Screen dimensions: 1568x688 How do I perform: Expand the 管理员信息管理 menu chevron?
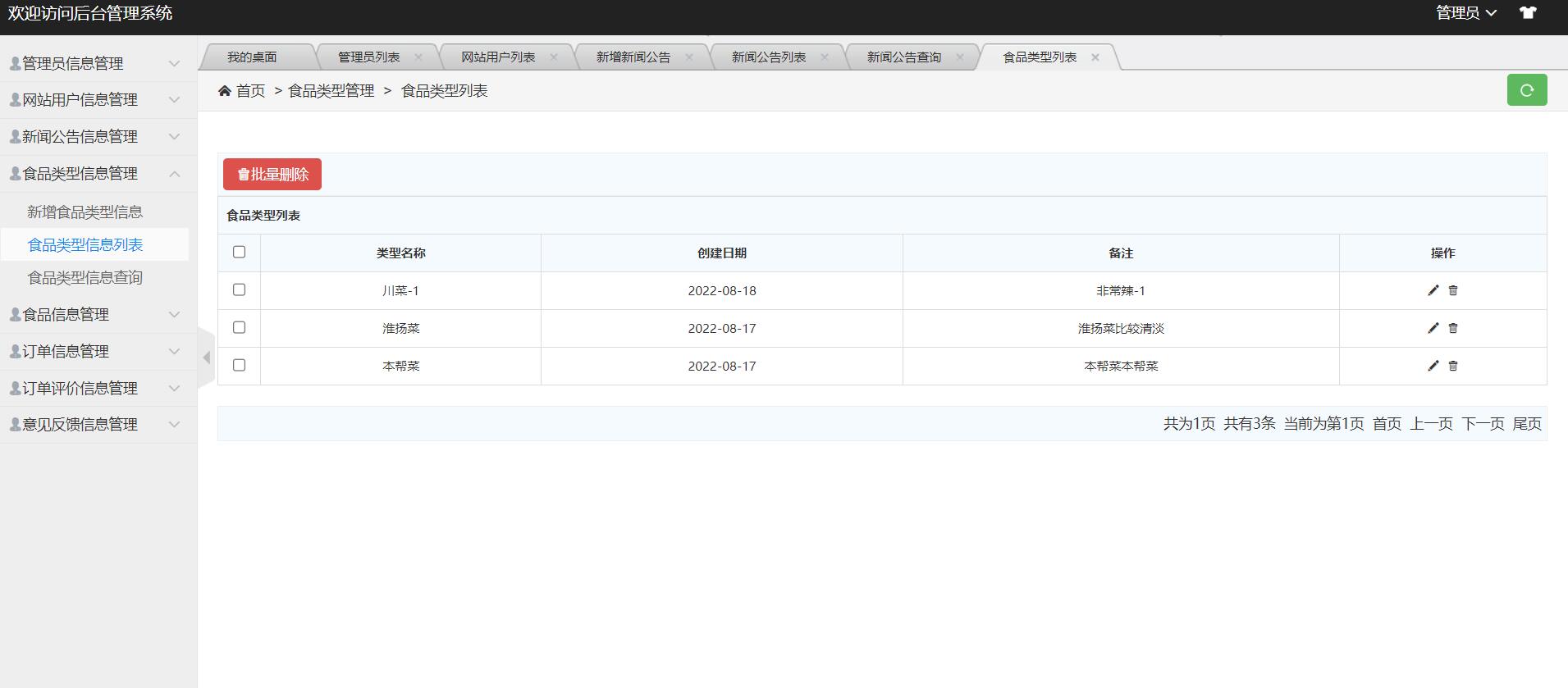(x=174, y=63)
